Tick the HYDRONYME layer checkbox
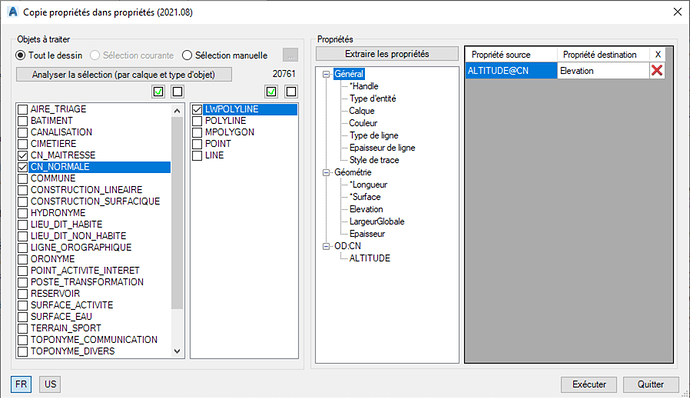The height and width of the screenshot is (398, 690). pos(23,213)
